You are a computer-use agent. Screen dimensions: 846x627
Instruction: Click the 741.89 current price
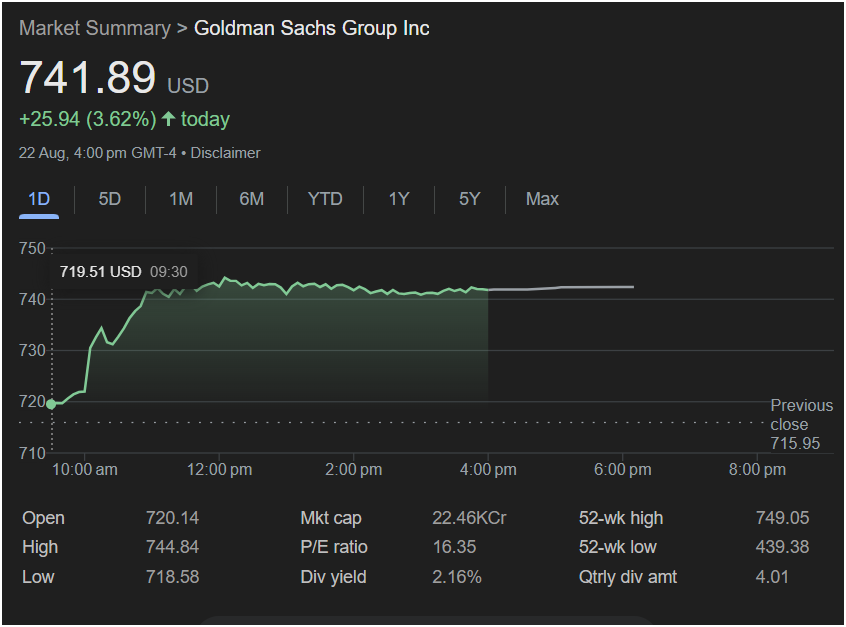(x=88, y=79)
